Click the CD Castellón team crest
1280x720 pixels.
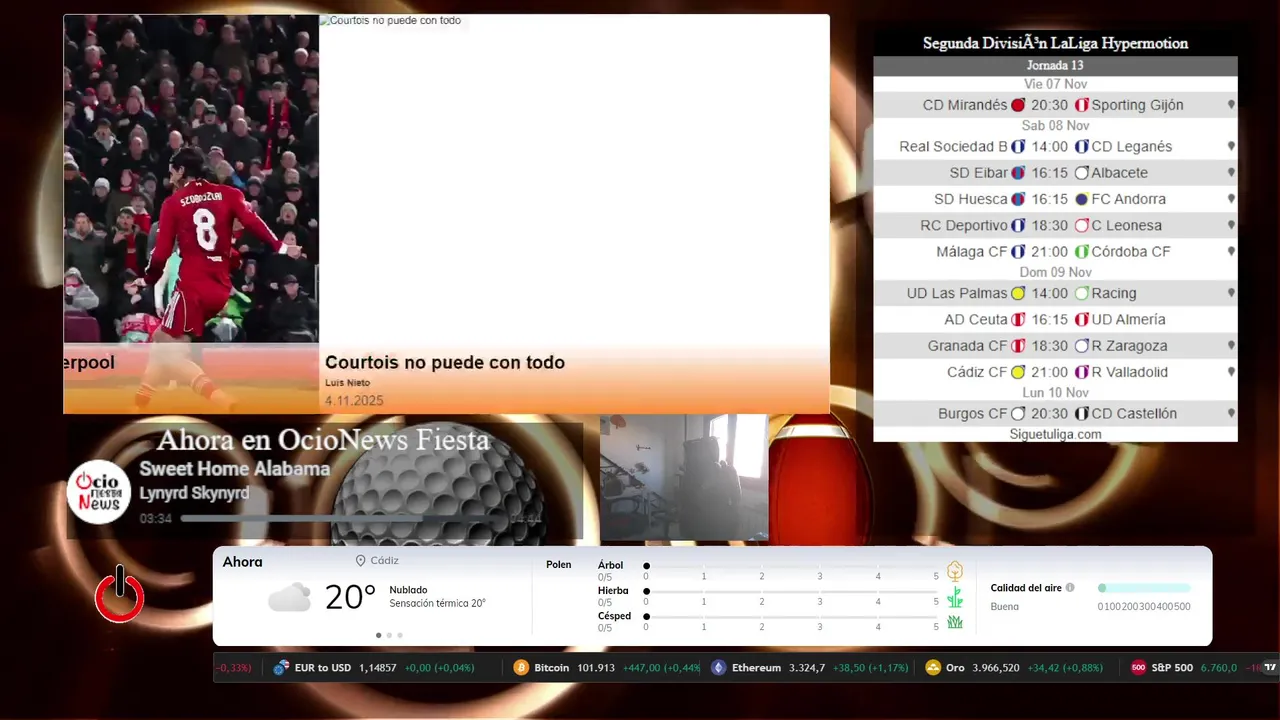pos(1081,414)
